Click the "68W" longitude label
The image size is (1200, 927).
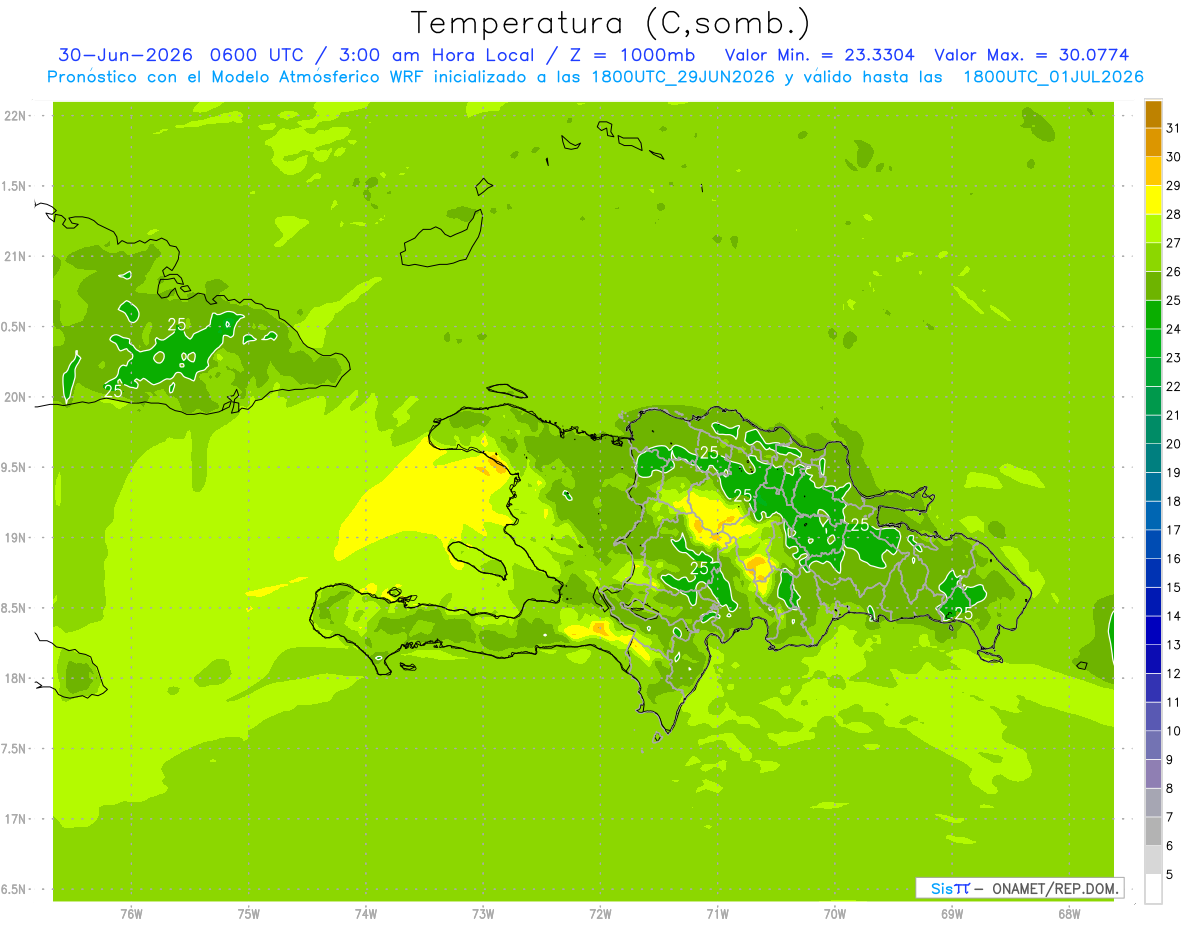point(1069,913)
